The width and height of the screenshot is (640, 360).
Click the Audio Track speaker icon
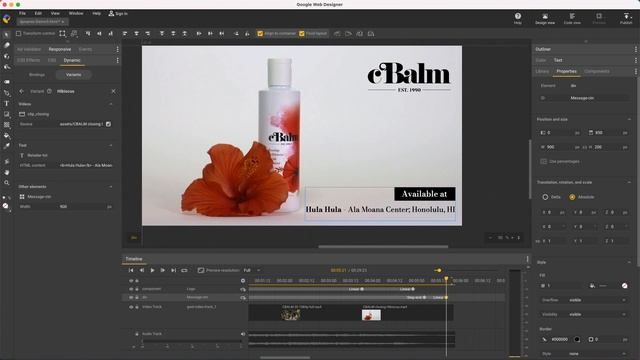243,334
